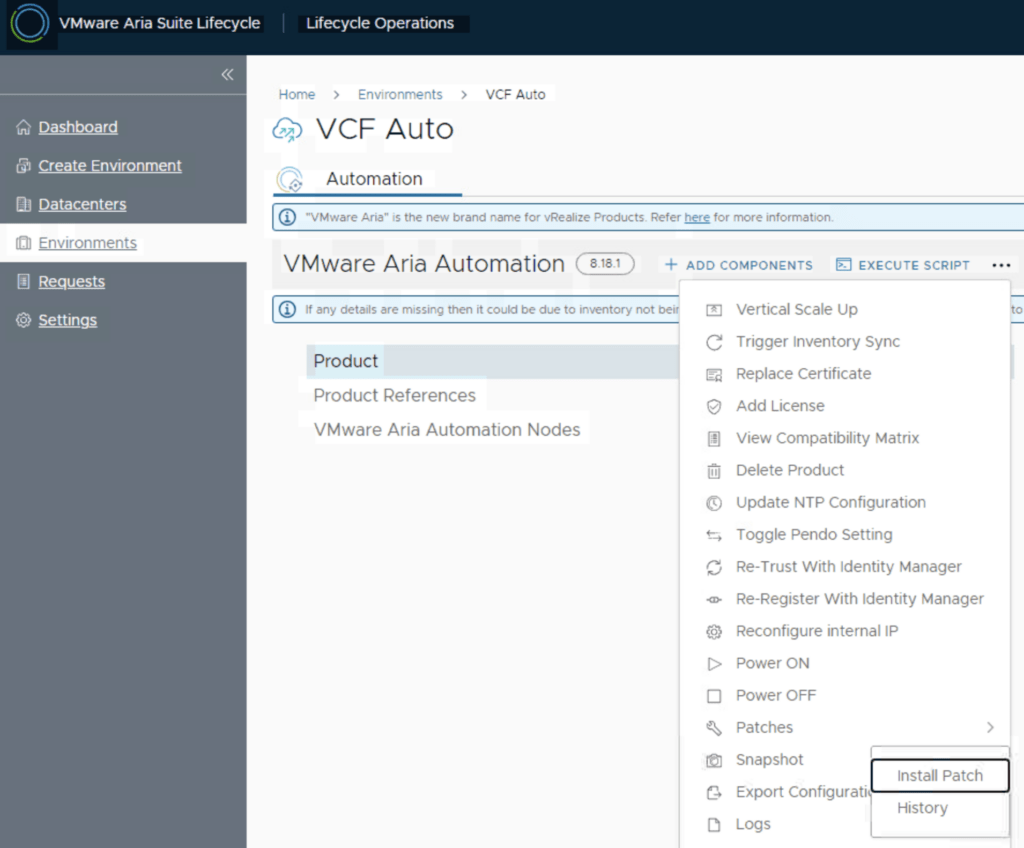Expand the Patches submenu arrow
The height and width of the screenshot is (848, 1024).
click(x=990, y=728)
